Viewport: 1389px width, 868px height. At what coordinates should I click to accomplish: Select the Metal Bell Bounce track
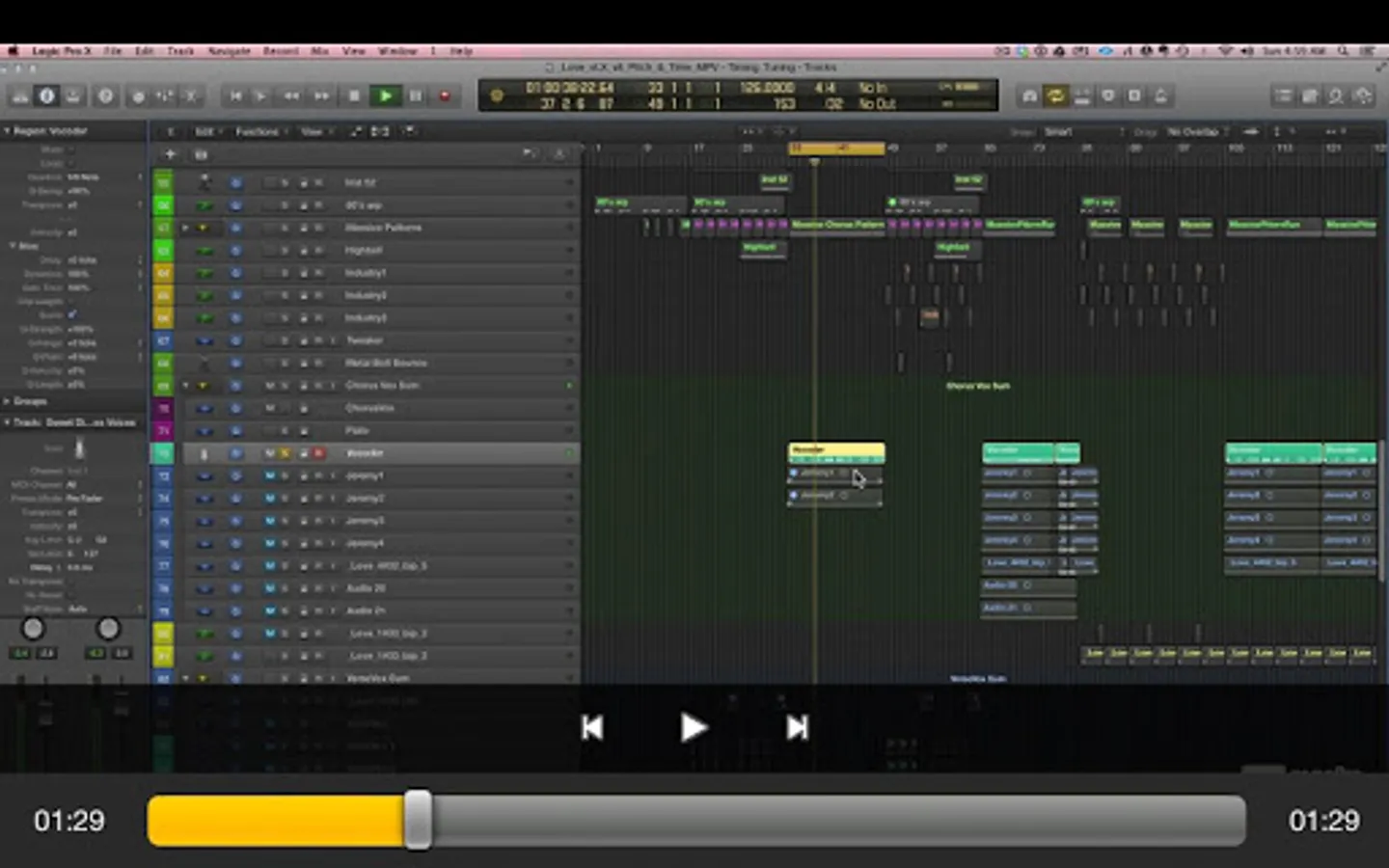(367, 364)
